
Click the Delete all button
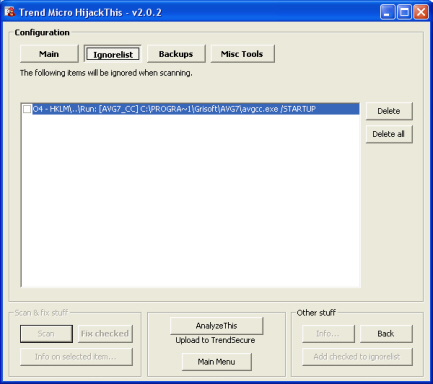point(389,134)
